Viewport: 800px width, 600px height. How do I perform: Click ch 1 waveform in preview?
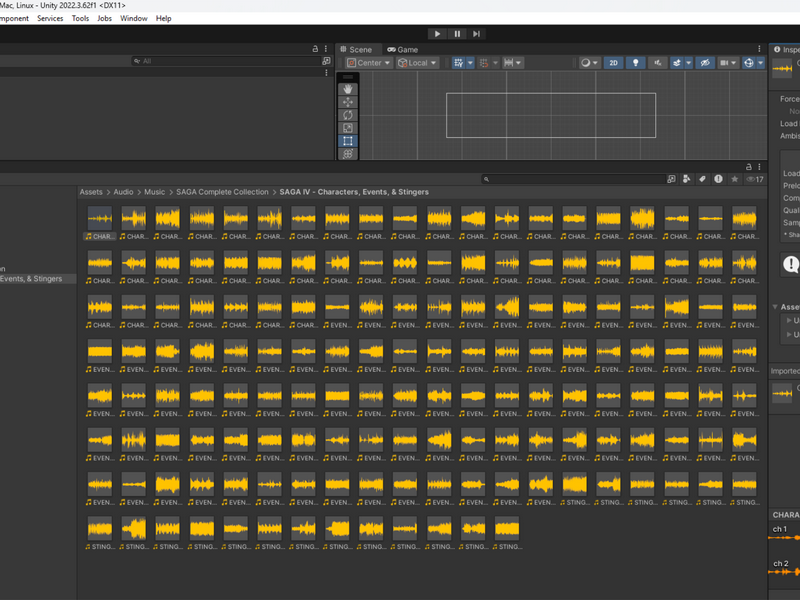click(784, 537)
